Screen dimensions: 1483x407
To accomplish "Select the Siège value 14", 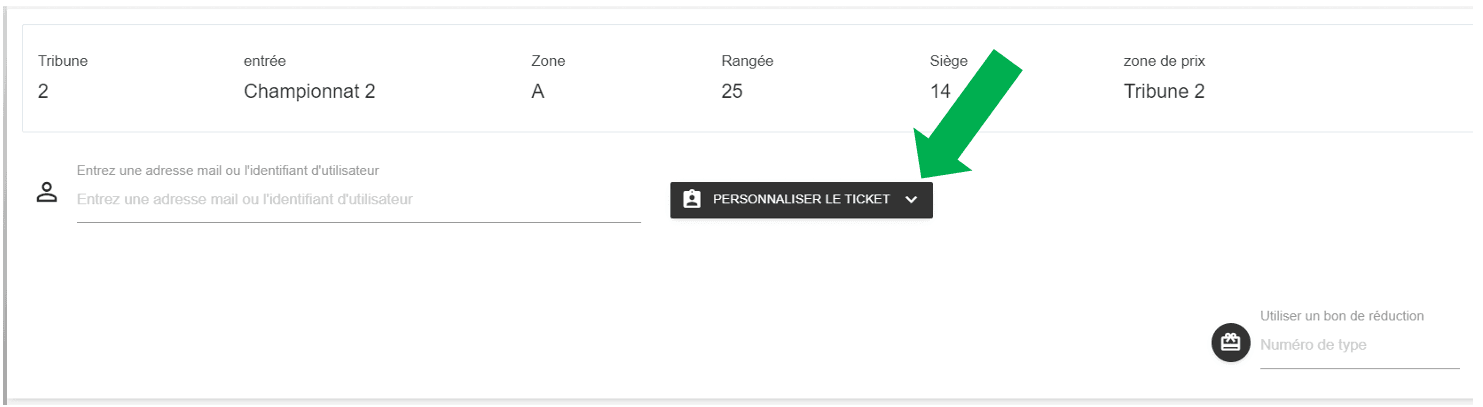I will coord(940,92).
